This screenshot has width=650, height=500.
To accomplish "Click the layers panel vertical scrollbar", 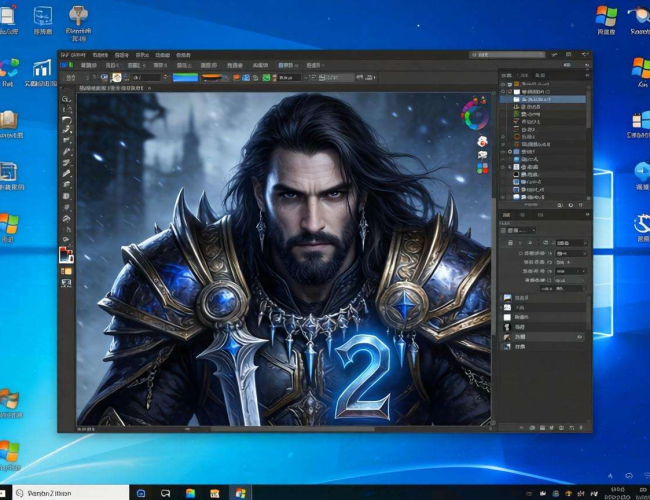I will (588, 107).
